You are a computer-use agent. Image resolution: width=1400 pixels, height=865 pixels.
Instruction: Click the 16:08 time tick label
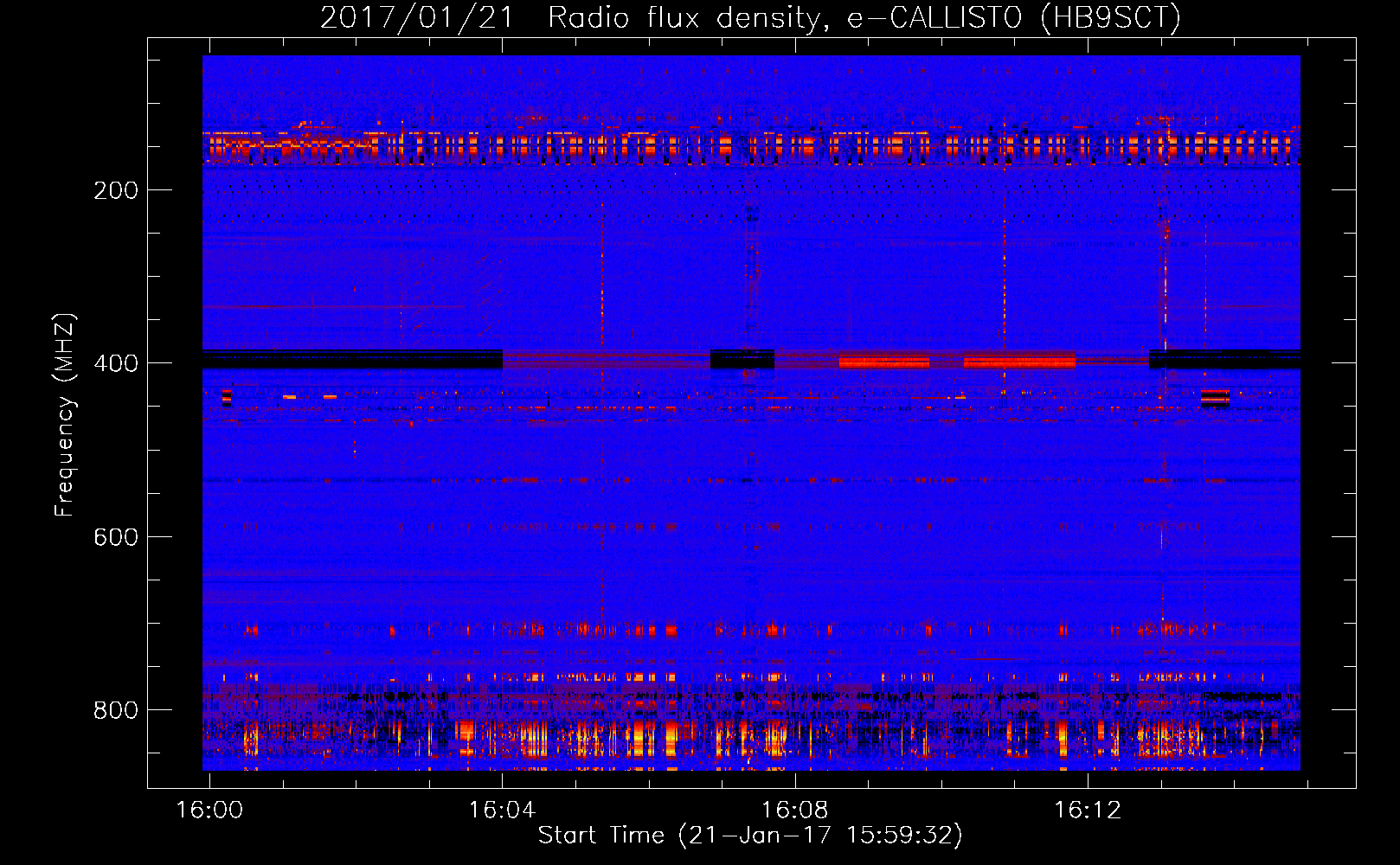794,810
